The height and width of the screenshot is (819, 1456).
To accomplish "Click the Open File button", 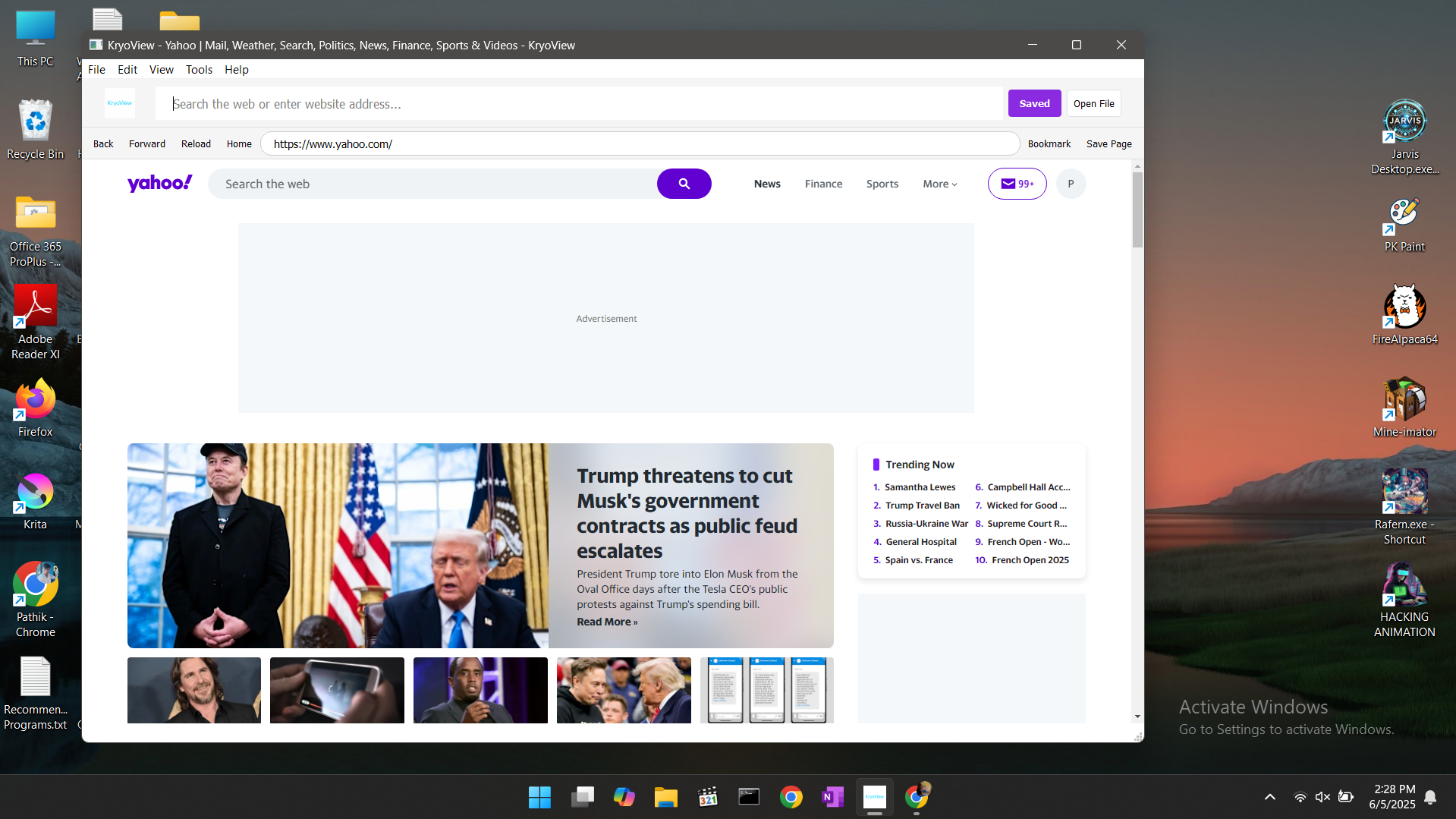I will pos(1093,103).
